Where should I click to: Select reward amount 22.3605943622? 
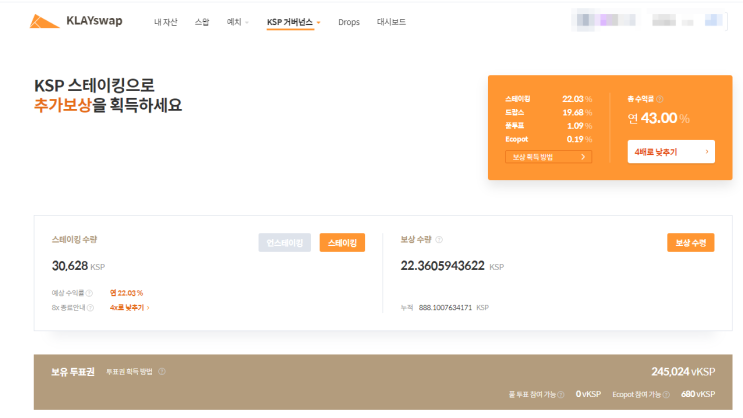tap(443, 266)
